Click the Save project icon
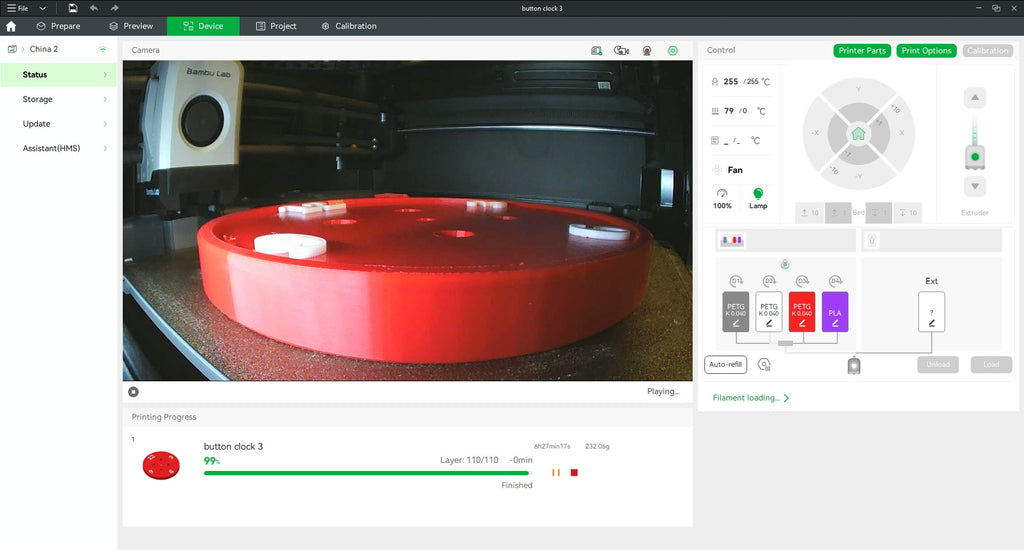1024x550 pixels. 72,8
